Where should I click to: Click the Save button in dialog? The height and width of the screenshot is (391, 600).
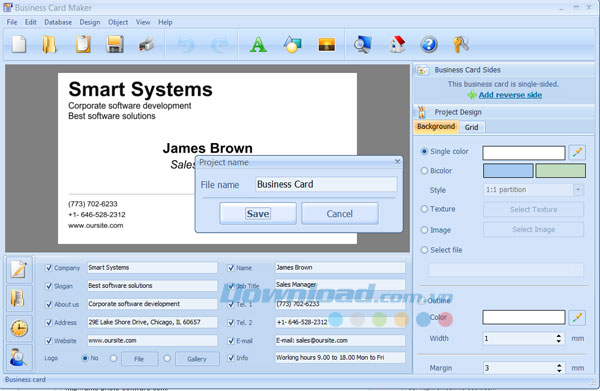coord(258,213)
